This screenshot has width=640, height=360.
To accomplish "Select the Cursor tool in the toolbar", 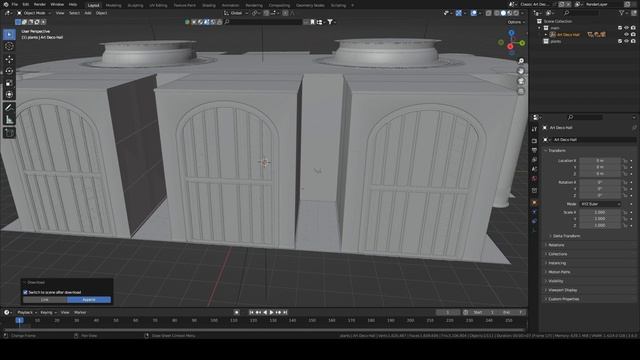I will (x=9, y=47).
